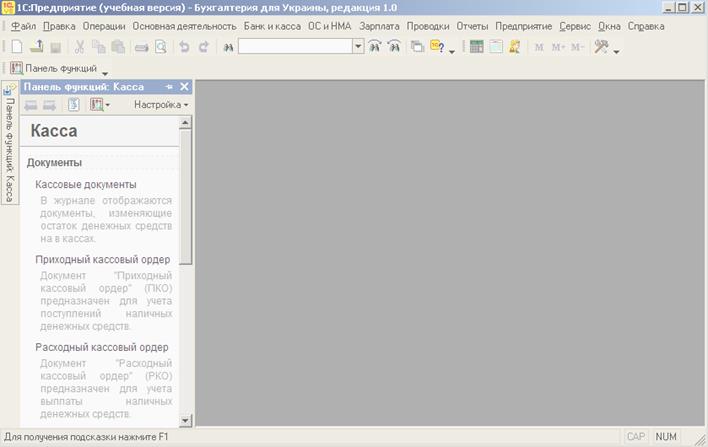Screen dimensions: 708x447
Task: Pin the Панель функций: Касса panel
Action: pyautogui.click(x=169, y=87)
